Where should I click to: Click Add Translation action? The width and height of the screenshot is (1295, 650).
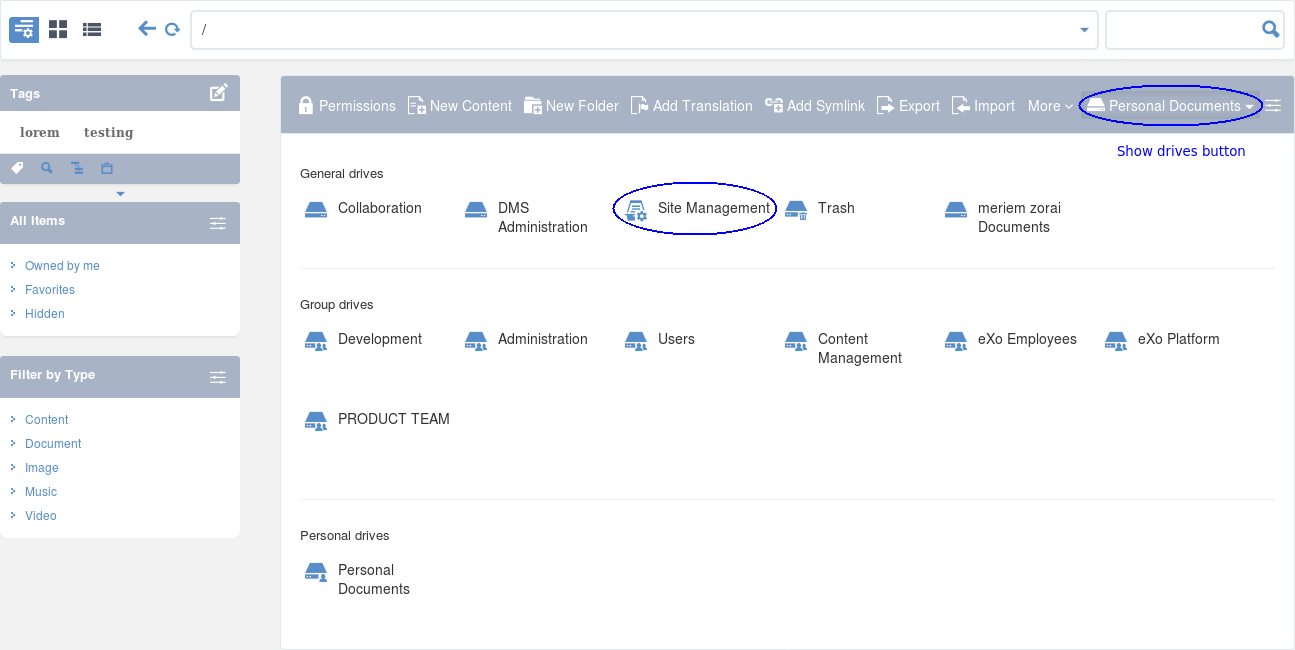click(692, 106)
